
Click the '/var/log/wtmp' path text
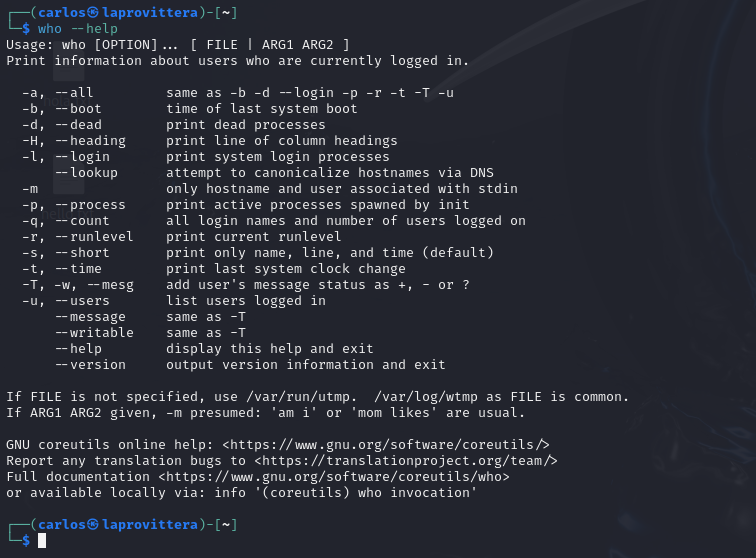click(x=426, y=396)
